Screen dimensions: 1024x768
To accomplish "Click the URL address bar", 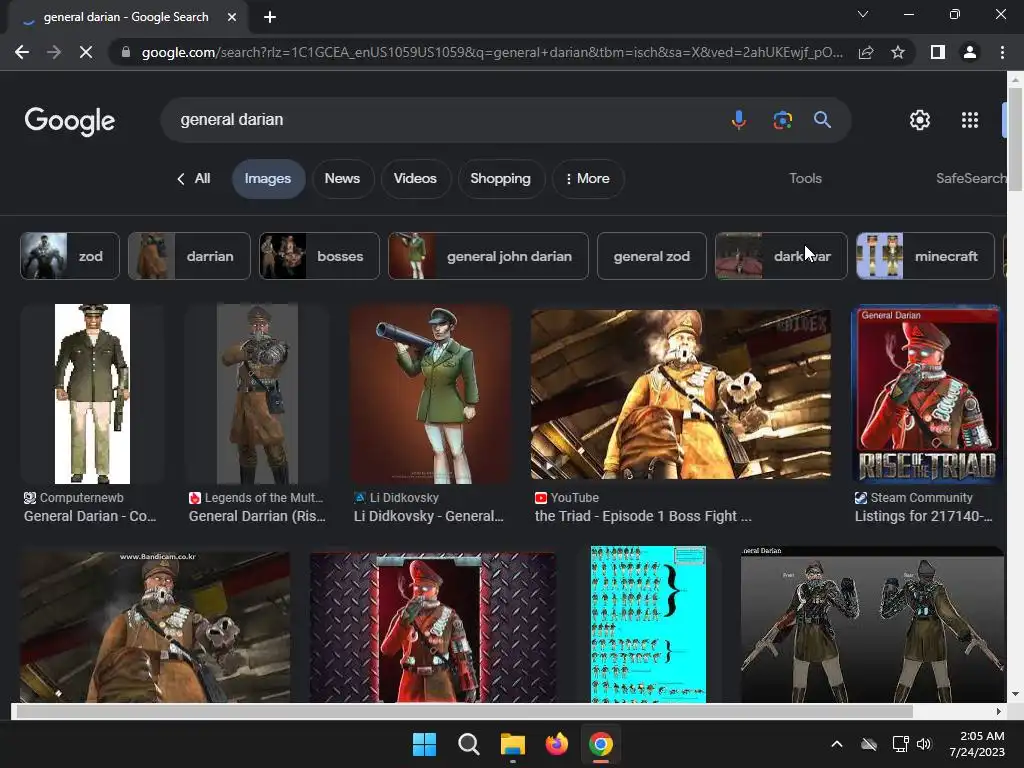I will coord(492,52).
